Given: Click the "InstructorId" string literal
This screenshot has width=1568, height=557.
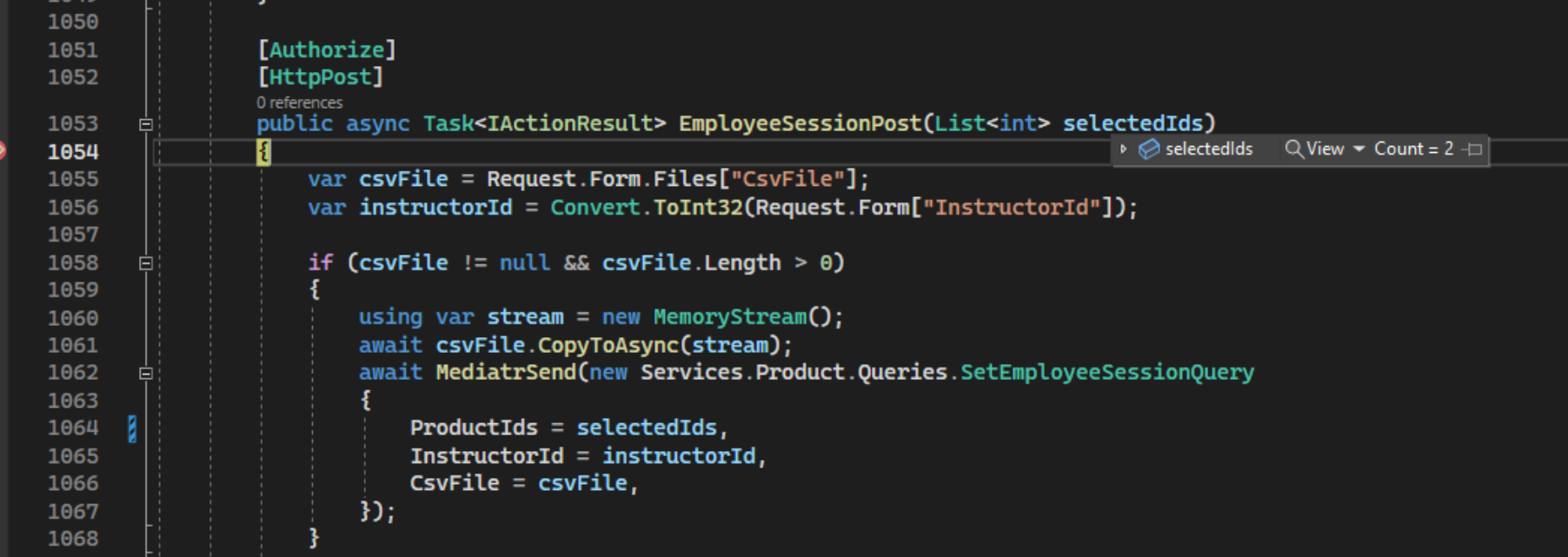Looking at the screenshot, I should pyautogui.click(x=1012, y=208).
